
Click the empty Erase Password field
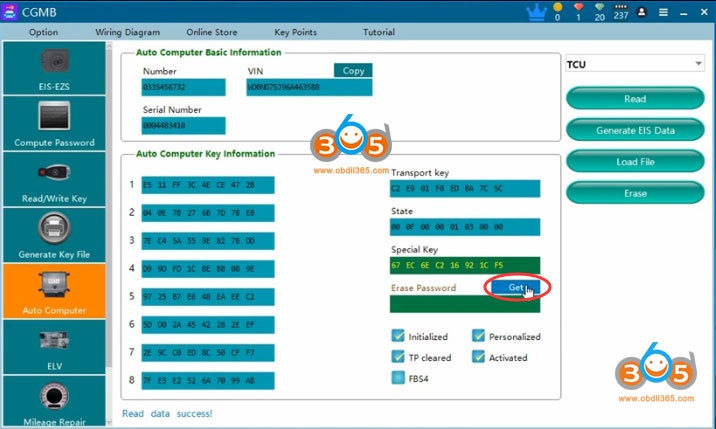(x=465, y=304)
